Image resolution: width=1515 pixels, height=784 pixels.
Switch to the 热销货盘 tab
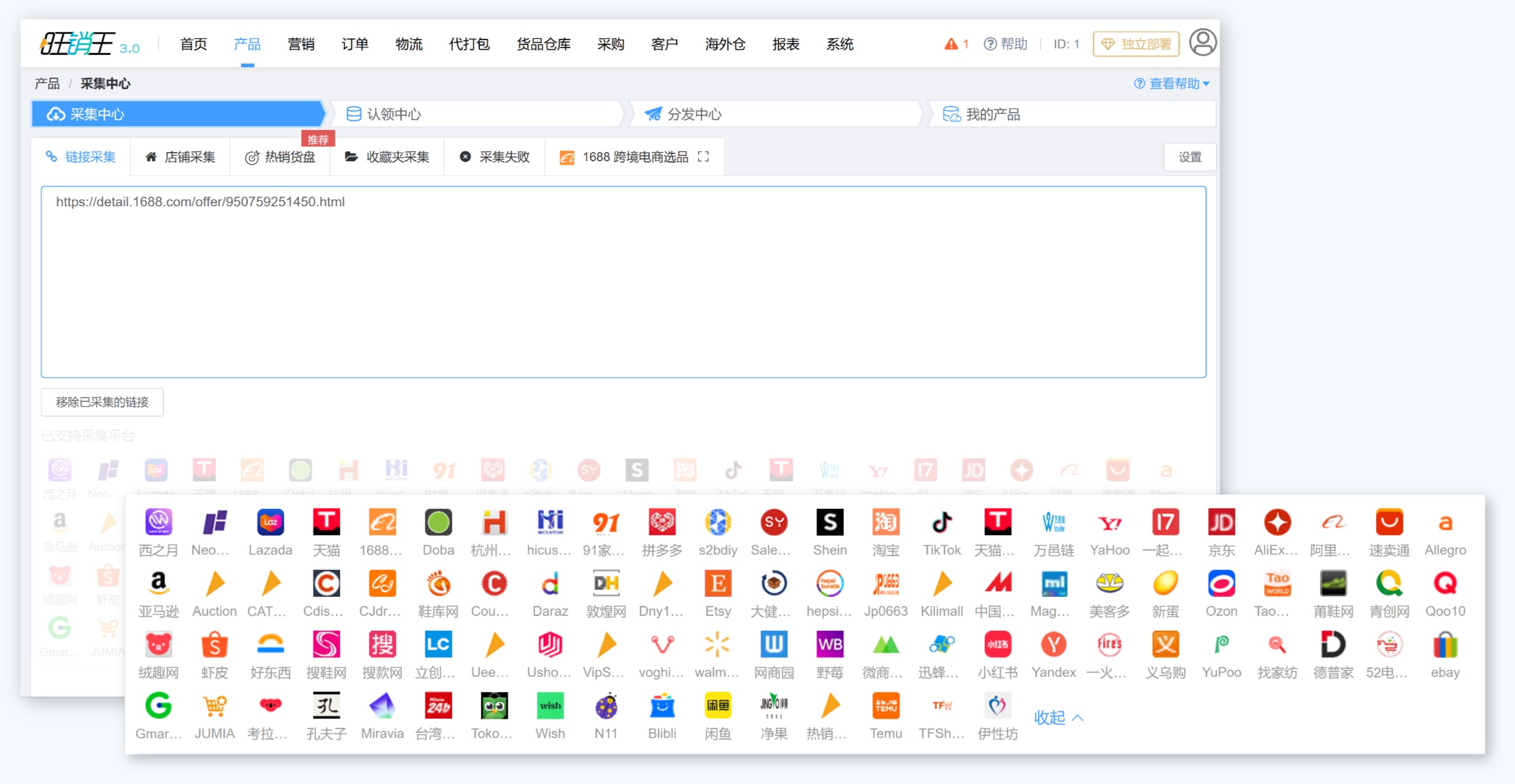click(280, 157)
